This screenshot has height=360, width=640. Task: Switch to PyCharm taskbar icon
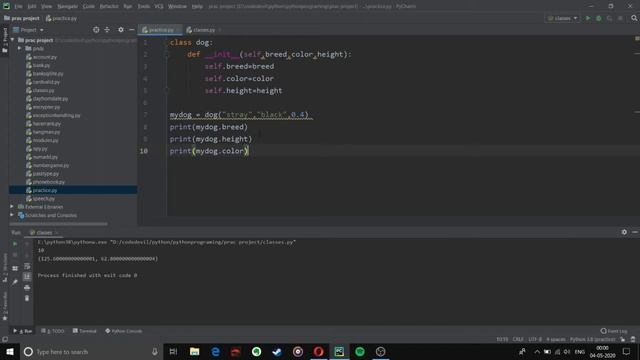[339, 351]
